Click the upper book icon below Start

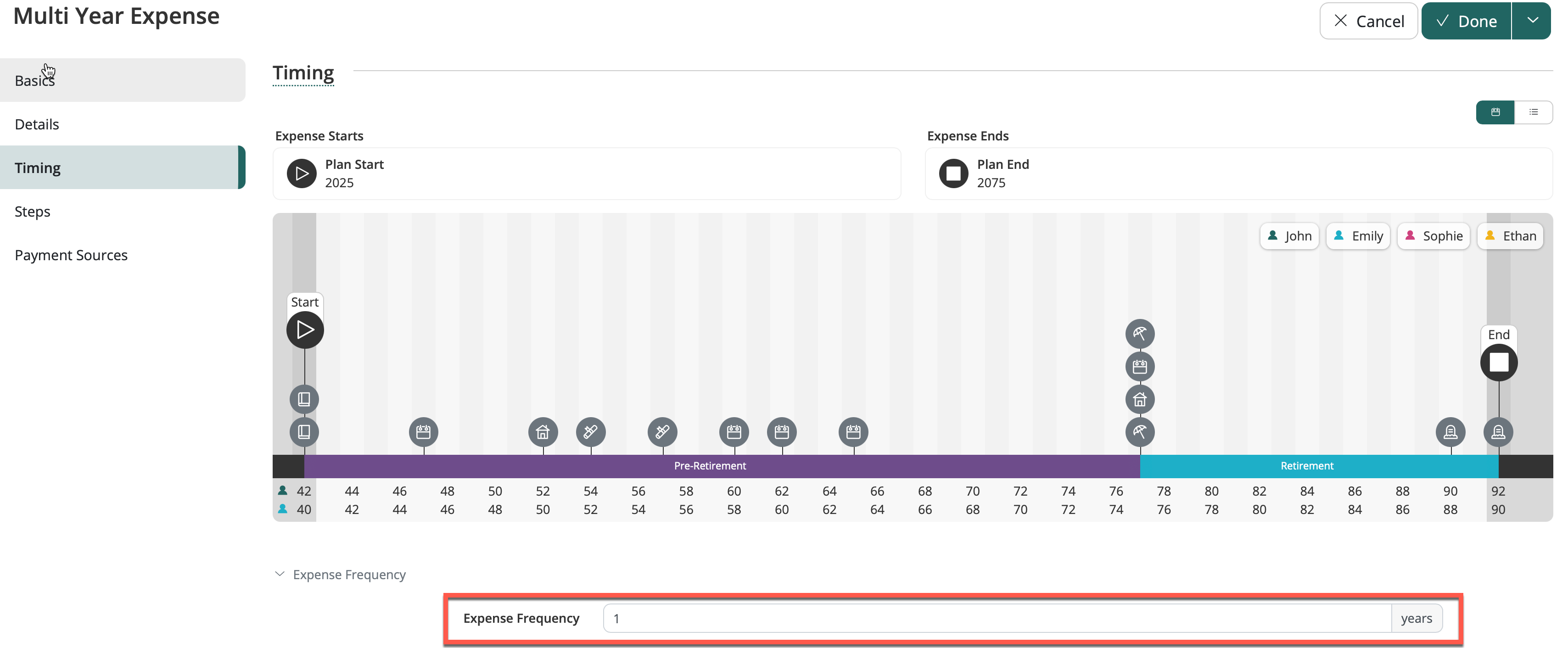click(304, 399)
